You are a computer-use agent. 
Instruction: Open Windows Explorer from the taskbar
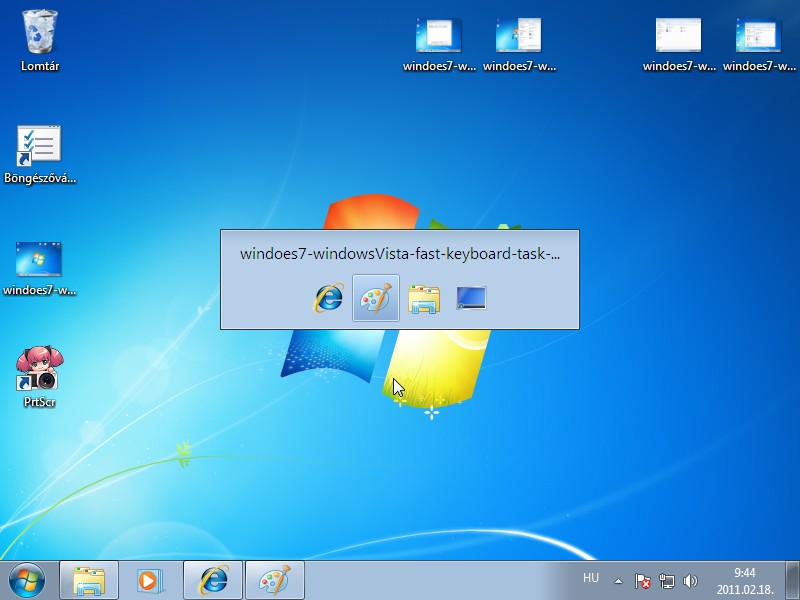coord(89,581)
